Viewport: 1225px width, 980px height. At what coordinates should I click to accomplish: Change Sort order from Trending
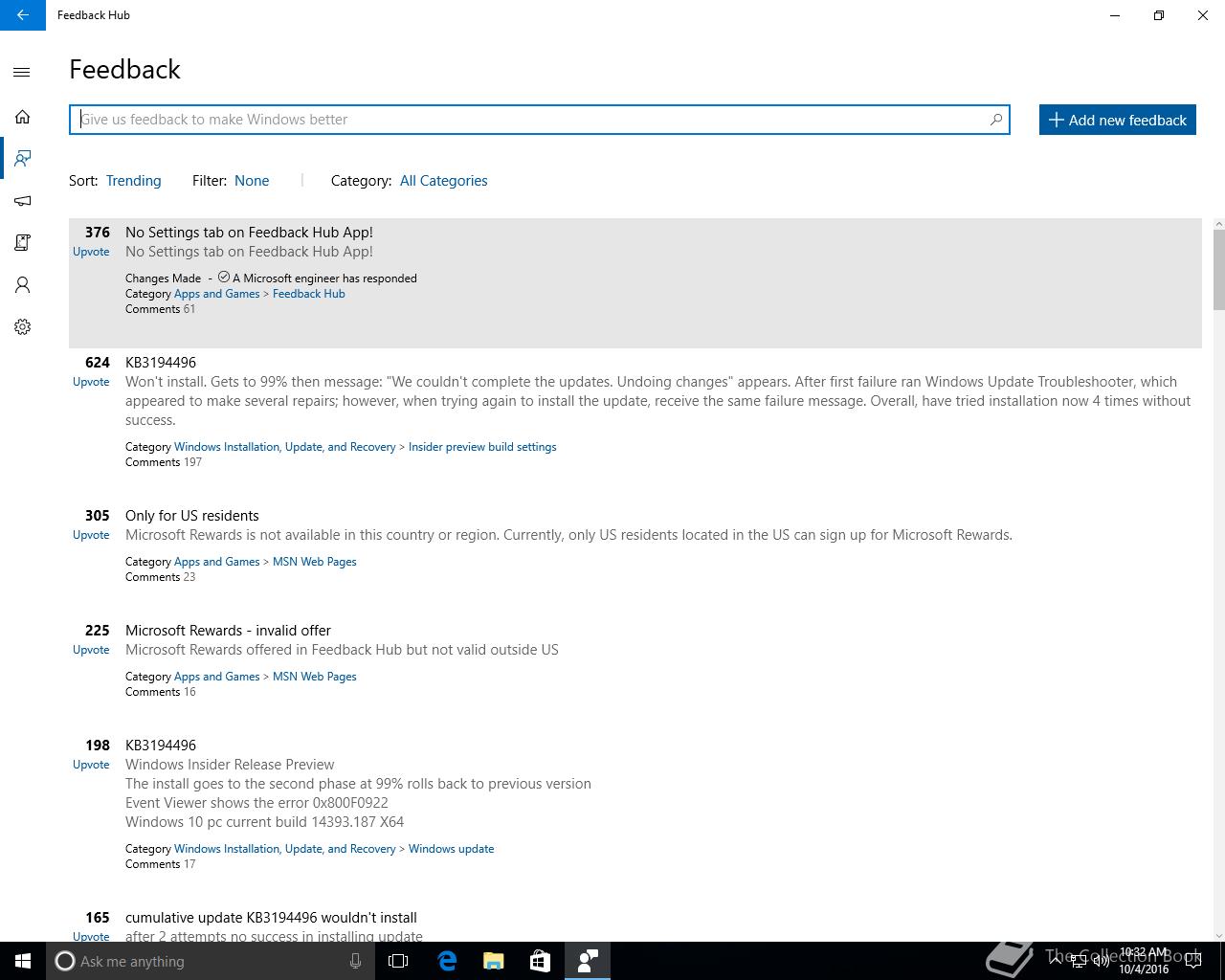point(133,181)
